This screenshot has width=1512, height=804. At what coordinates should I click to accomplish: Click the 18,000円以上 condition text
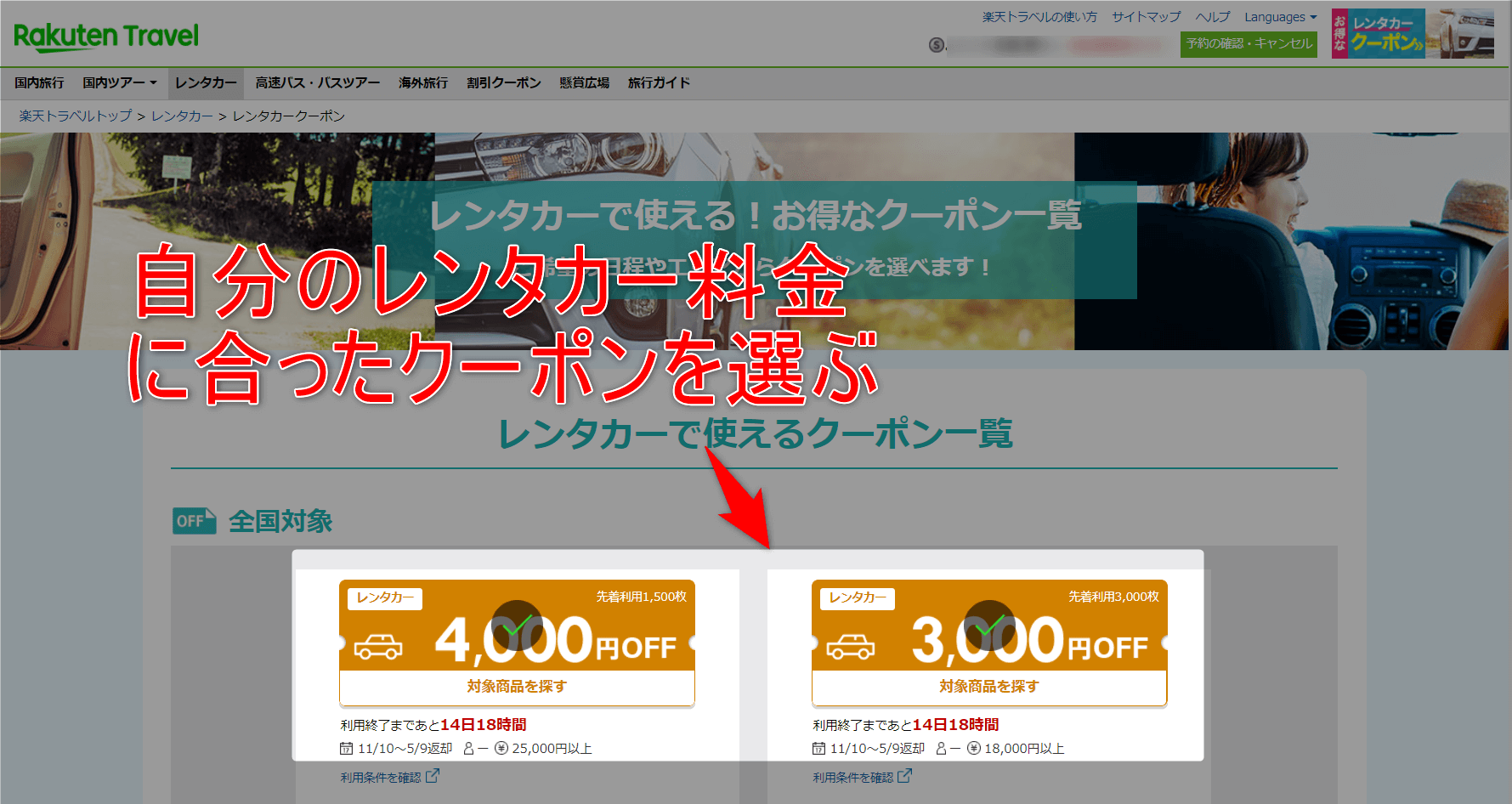[x=1024, y=749]
